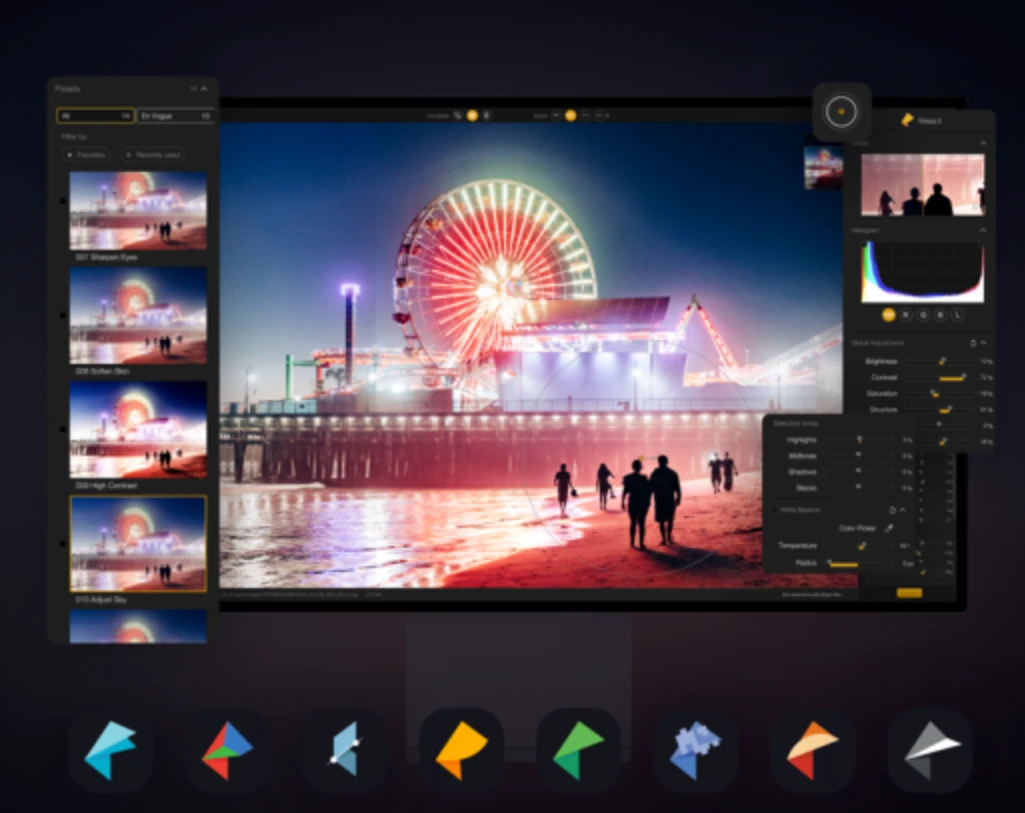The height and width of the screenshot is (813, 1025).
Task: Adjust the Shadows slider
Action: tap(858, 472)
